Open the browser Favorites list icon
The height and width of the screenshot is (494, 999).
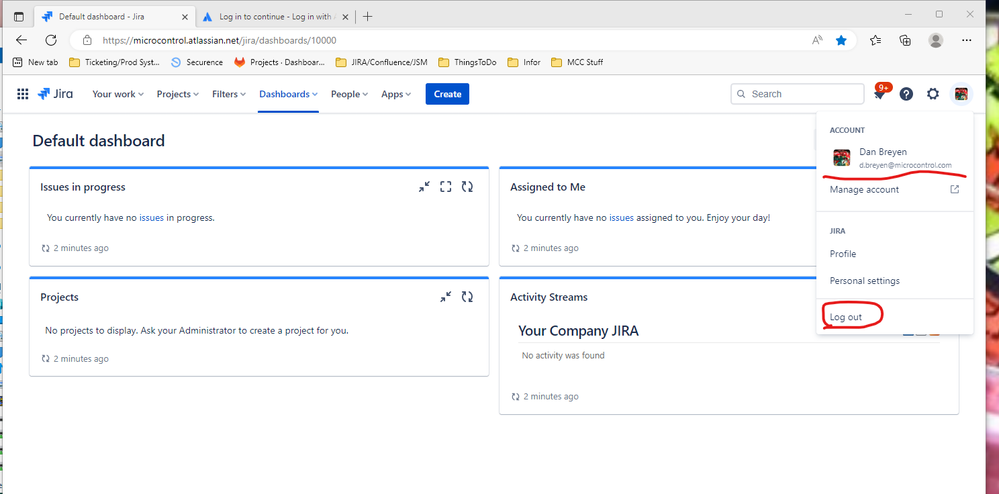click(x=875, y=40)
